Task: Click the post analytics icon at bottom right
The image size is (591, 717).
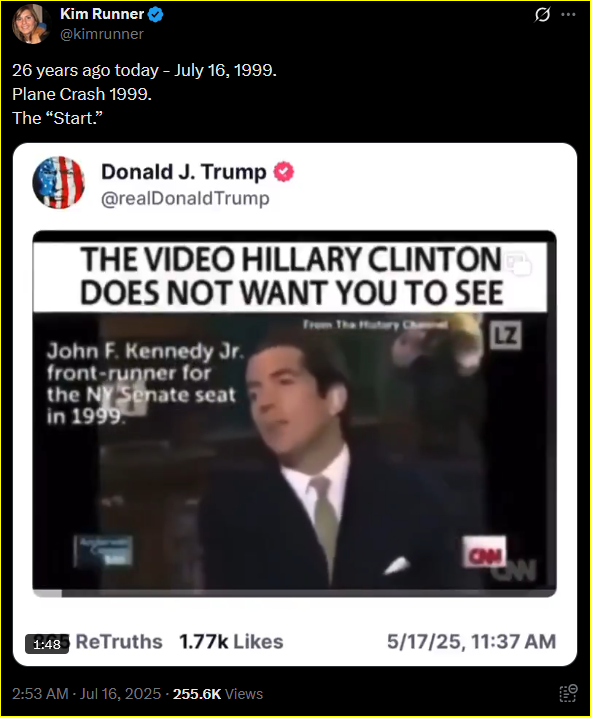Action: tap(569, 693)
